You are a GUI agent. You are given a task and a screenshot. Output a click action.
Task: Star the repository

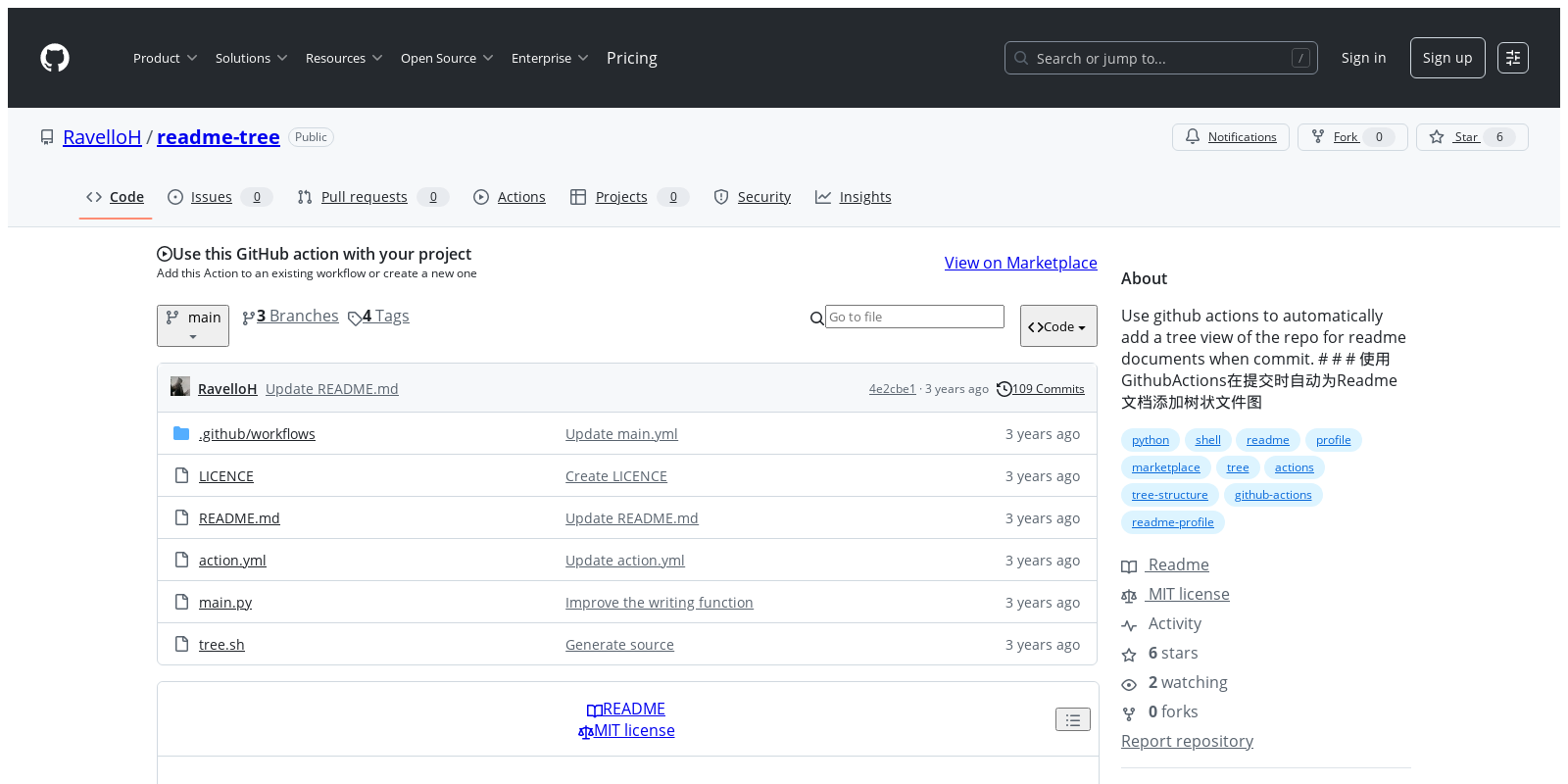pyautogui.click(x=1472, y=137)
